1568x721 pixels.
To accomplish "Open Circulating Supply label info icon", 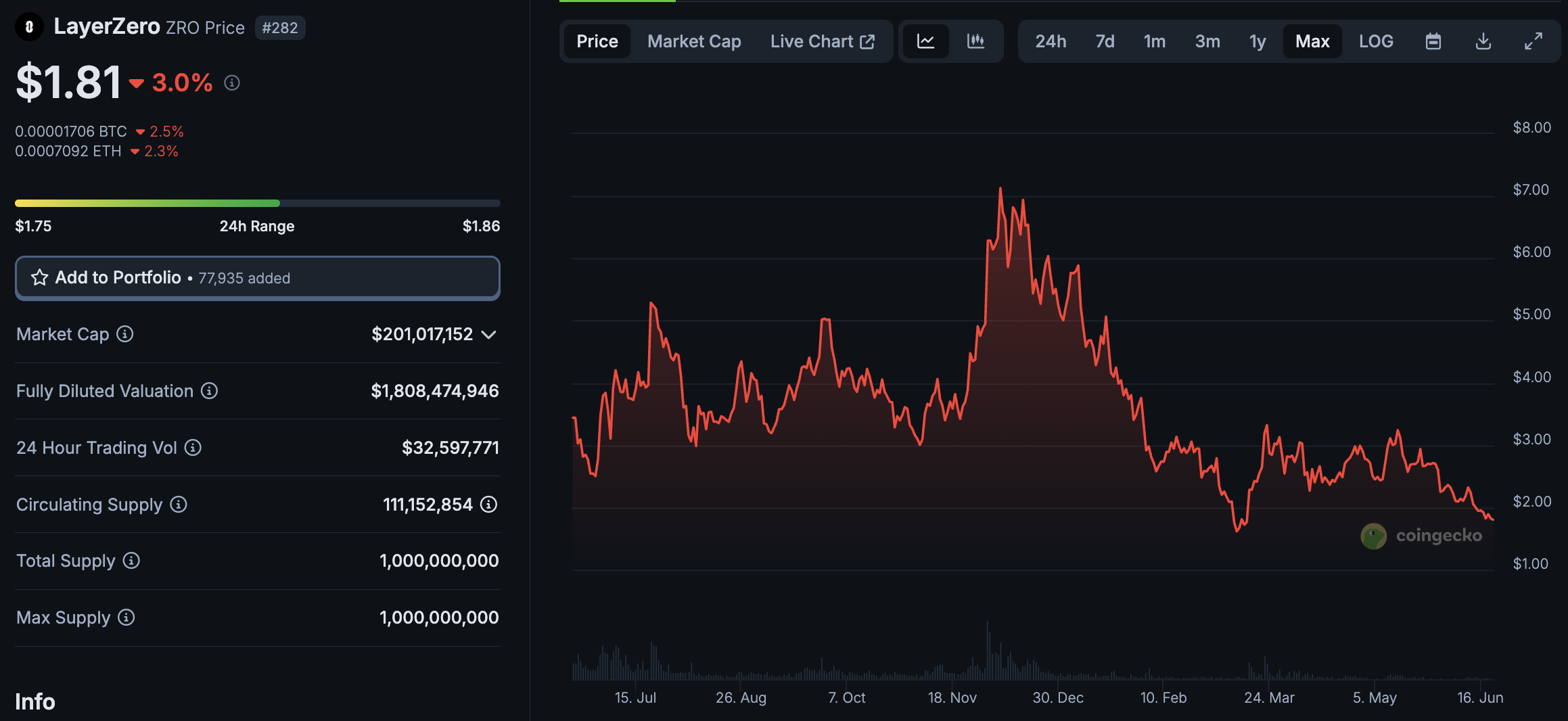I will tap(179, 505).
